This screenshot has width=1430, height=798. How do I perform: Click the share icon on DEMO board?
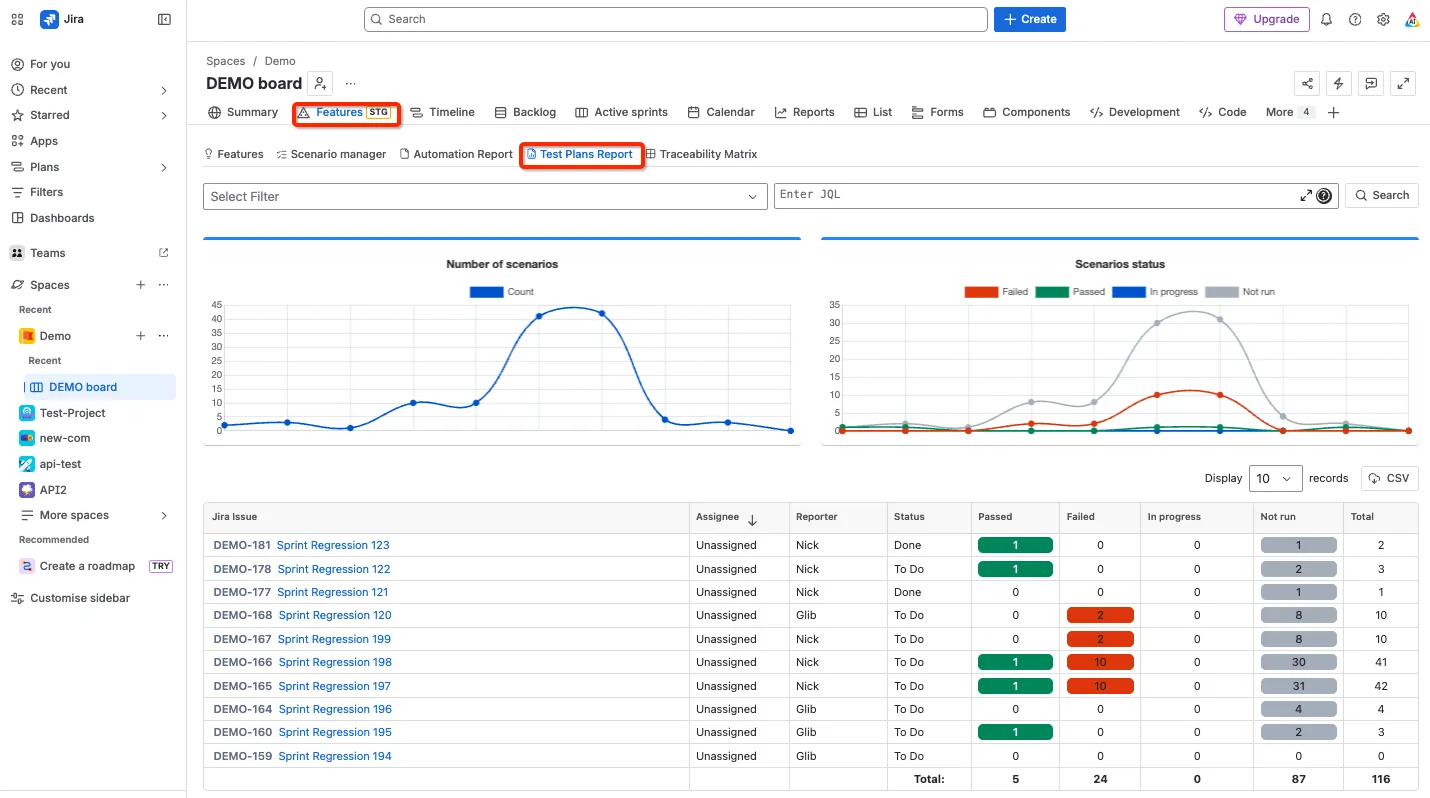click(1306, 83)
